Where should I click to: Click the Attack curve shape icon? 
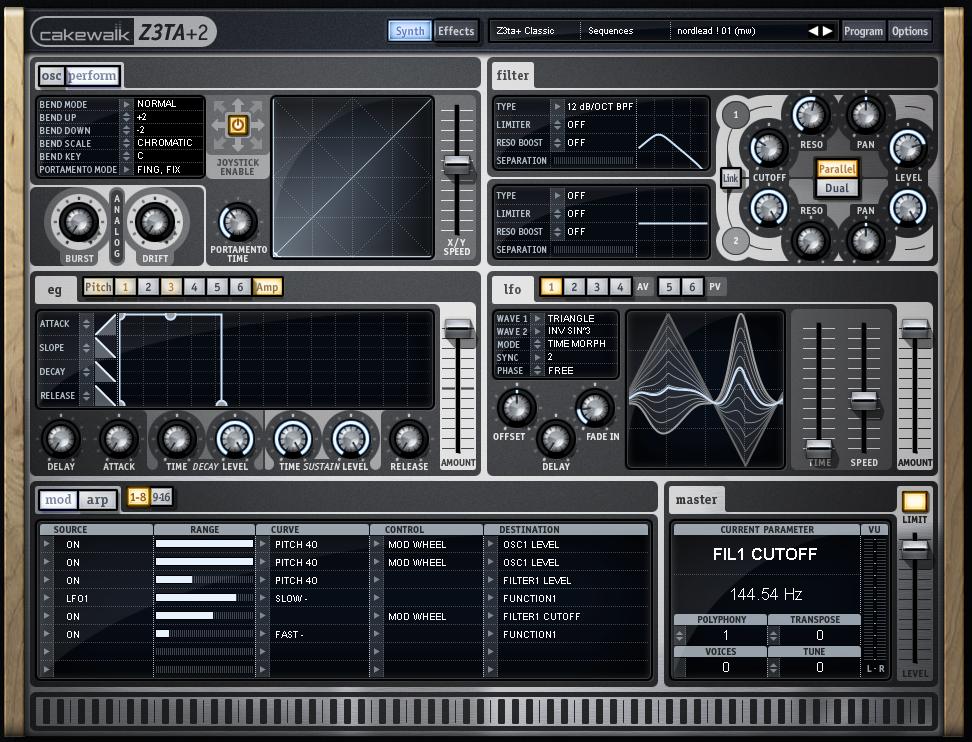(105, 324)
